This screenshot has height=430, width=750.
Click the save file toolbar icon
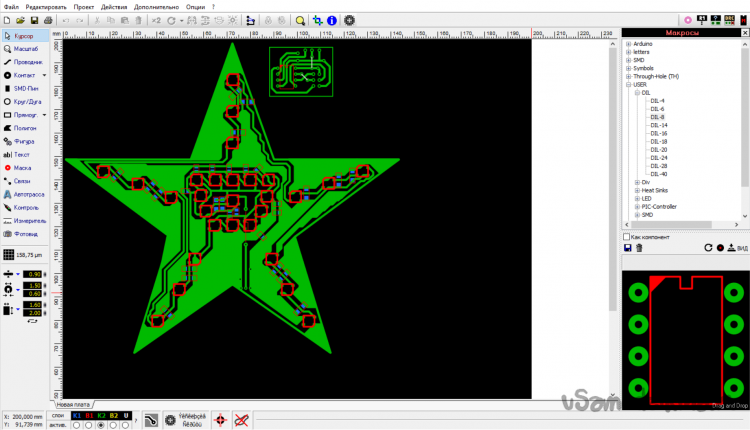coord(34,20)
